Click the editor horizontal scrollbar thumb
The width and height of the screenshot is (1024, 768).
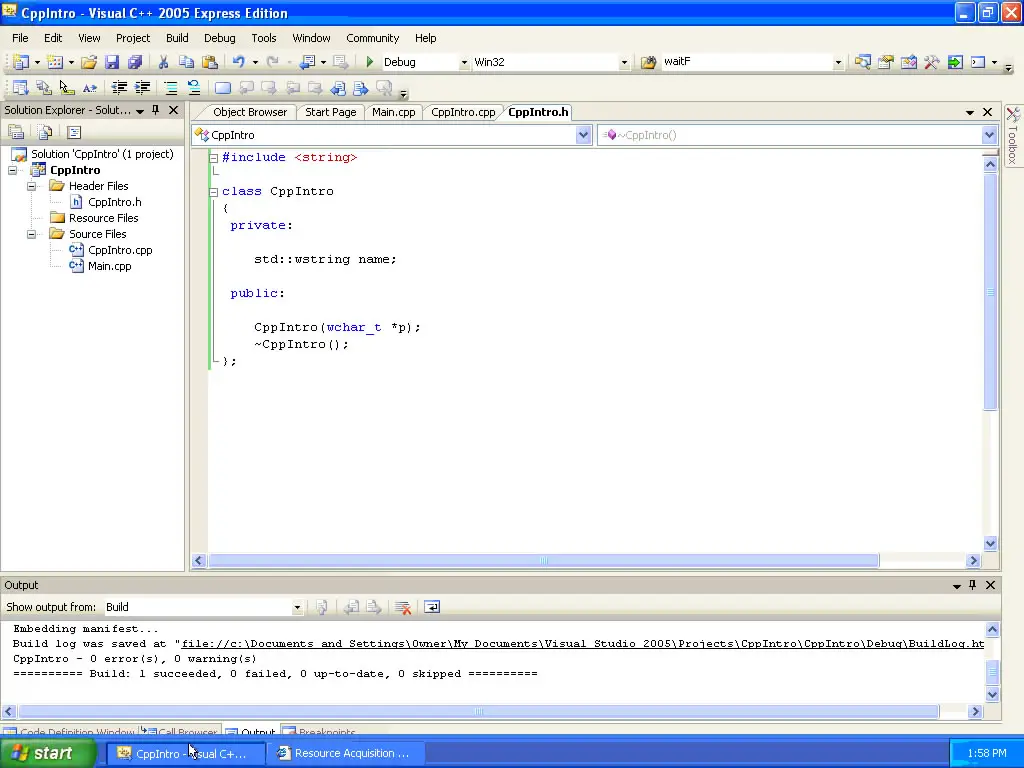pyautogui.click(x=543, y=560)
